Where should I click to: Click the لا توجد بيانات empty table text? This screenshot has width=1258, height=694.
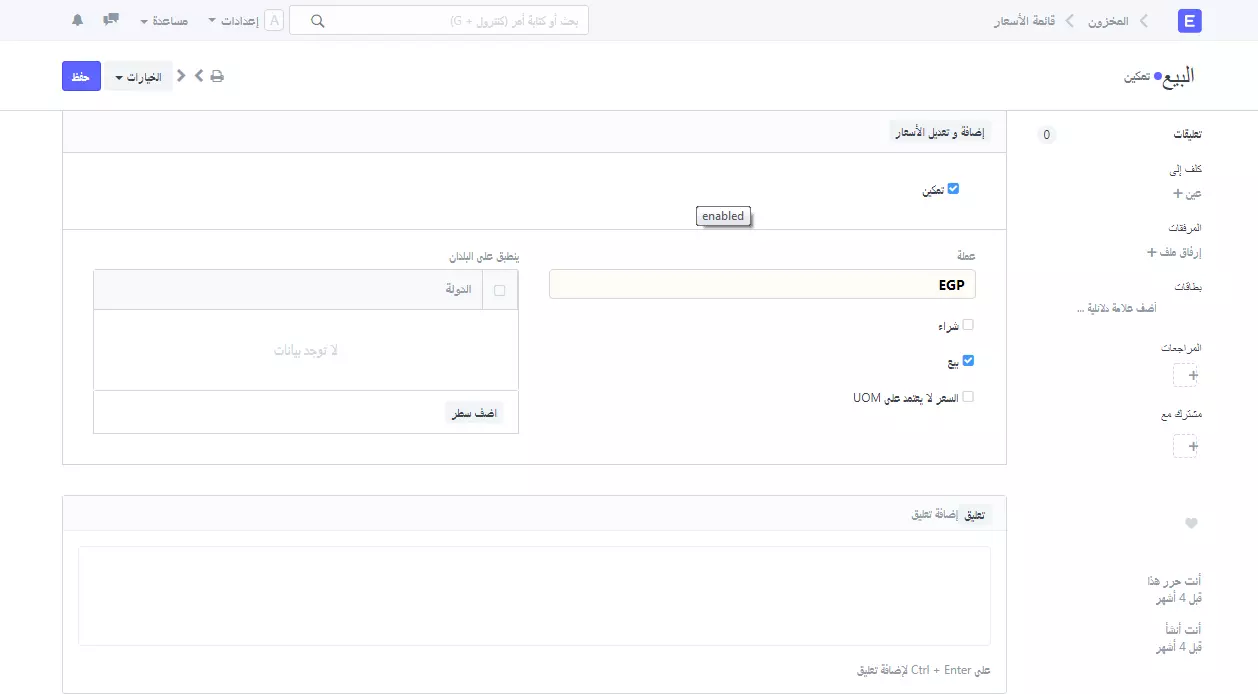point(306,351)
